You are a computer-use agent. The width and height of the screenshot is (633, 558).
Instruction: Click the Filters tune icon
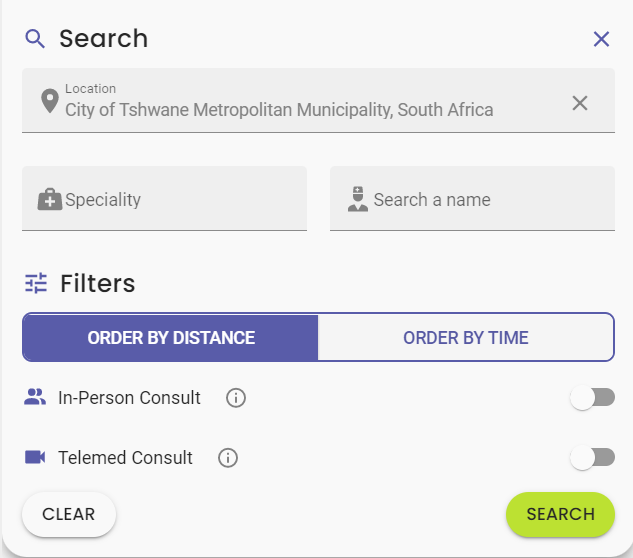(x=36, y=283)
